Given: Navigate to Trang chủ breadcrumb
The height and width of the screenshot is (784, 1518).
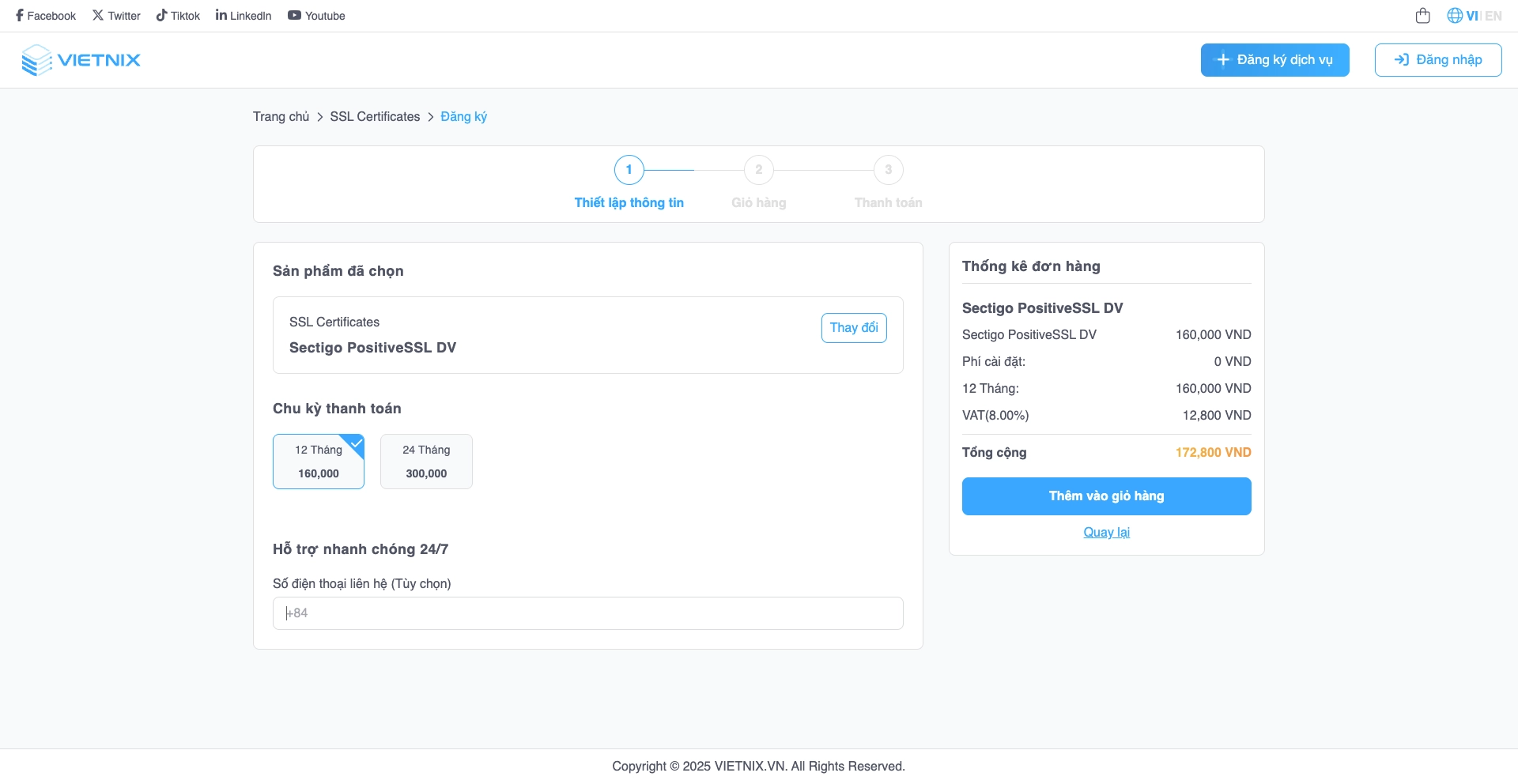Looking at the screenshot, I should 281,117.
